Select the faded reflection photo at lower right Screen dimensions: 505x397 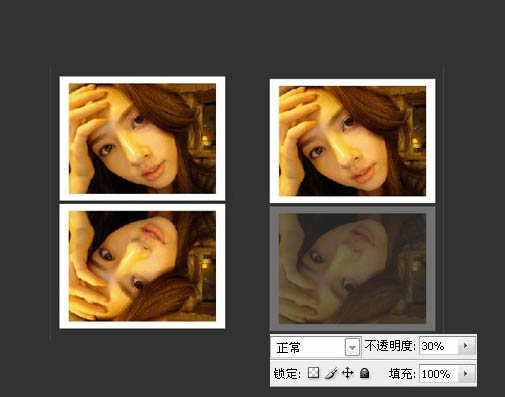coord(352,268)
